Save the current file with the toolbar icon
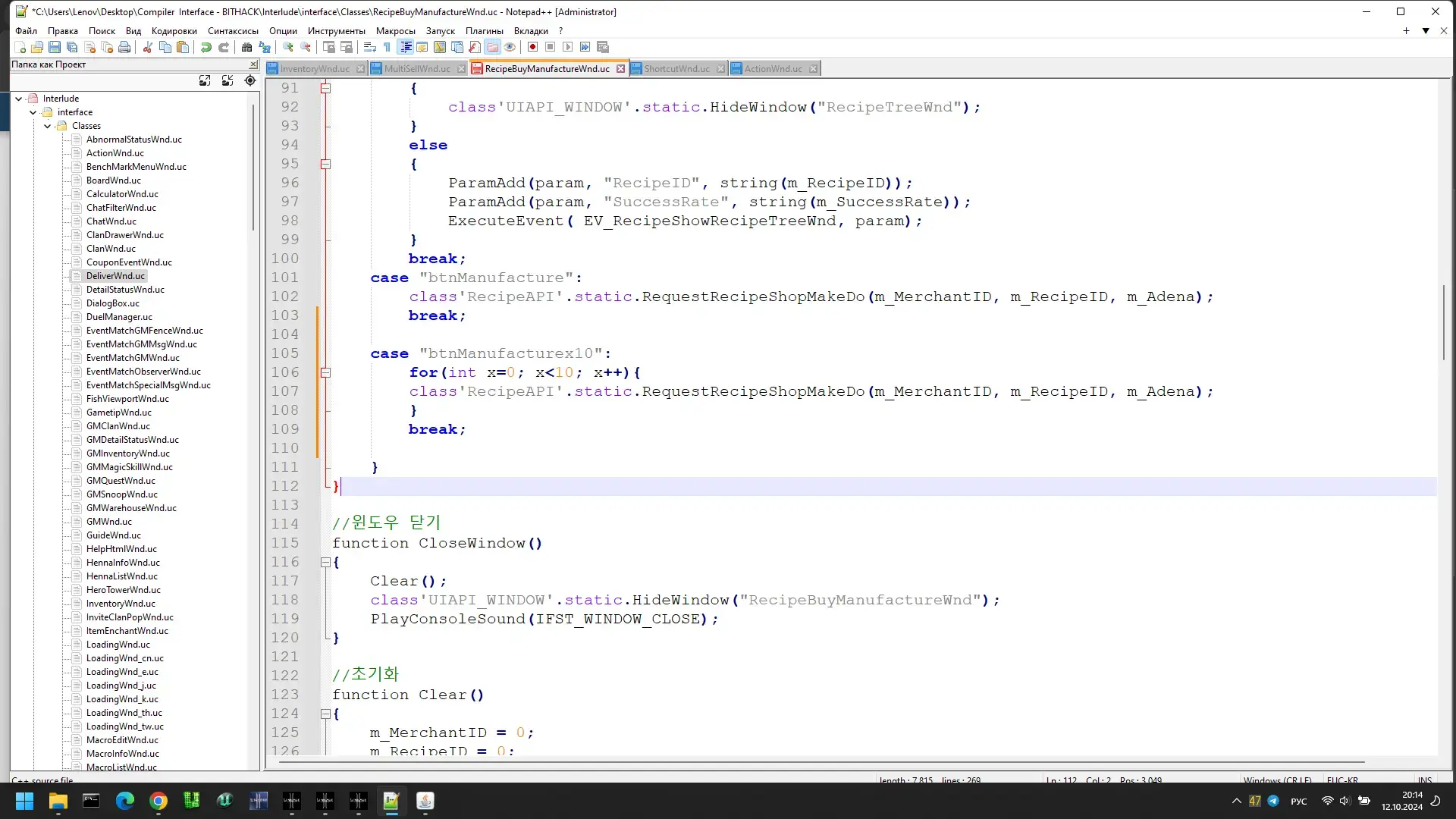 [55, 47]
